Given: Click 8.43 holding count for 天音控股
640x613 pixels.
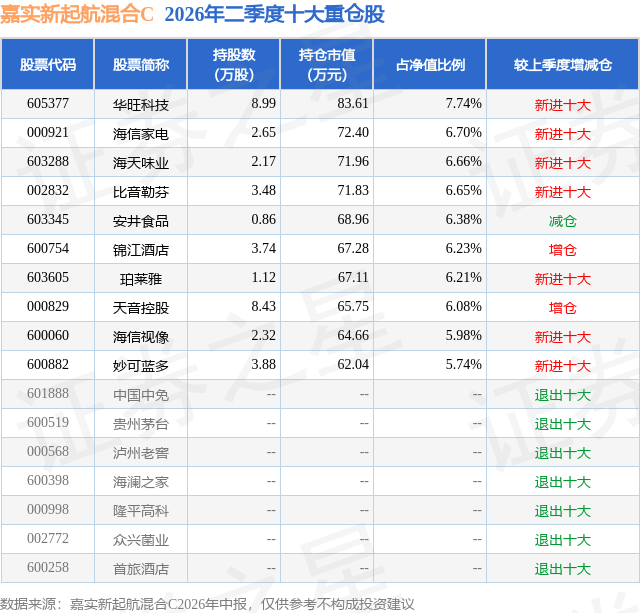Looking at the screenshot, I should pyautogui.click(x=263, y=306).
